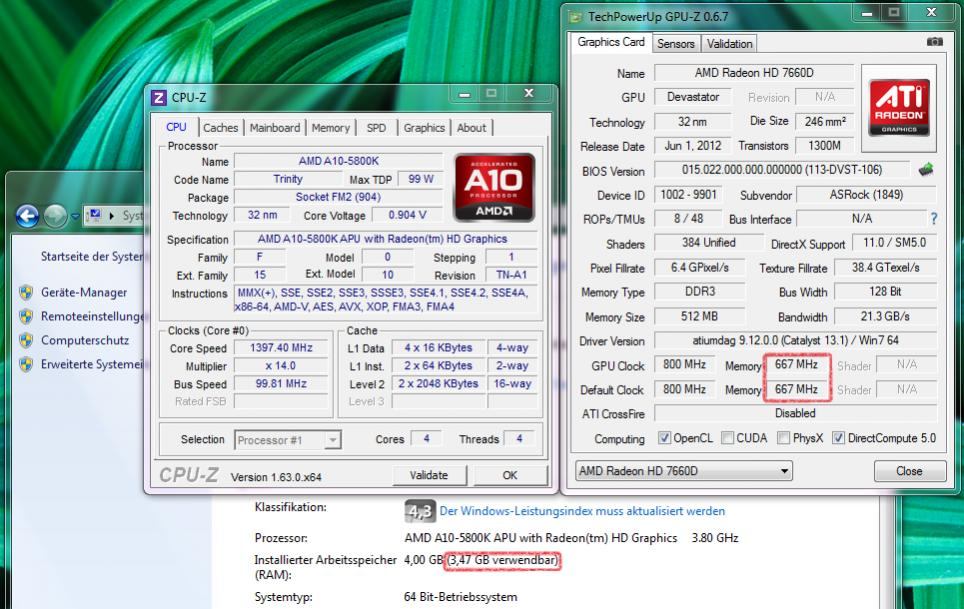This screenshot has height=609, width=964.
Task: Toggle the CUDA checkbox in GPU-Z
Action: (x=727, y=438)
